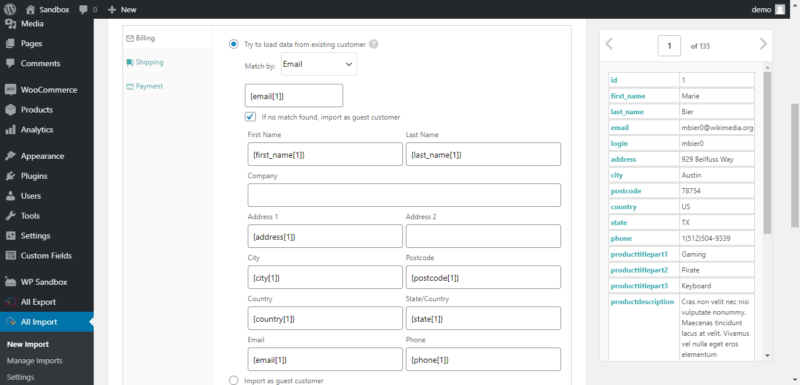The height and width of the screenshot is (385, 800).
Task: Click the Users sidebar icon
Action: (10, 196)
